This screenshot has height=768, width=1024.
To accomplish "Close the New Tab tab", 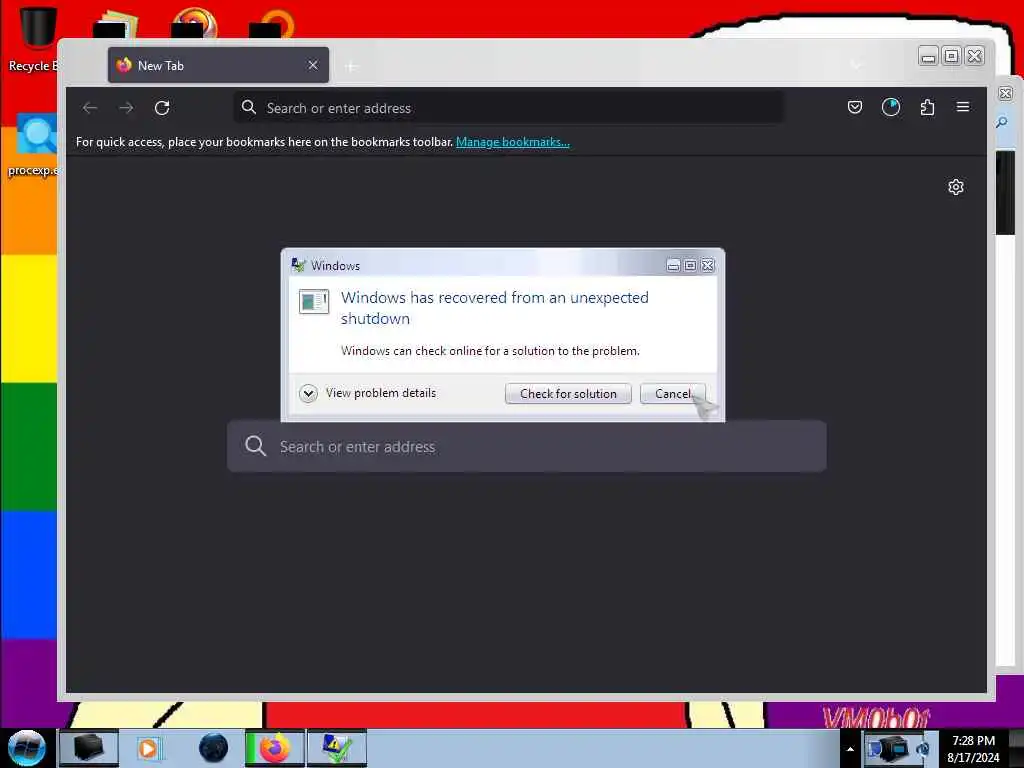I will pos(313,65).
